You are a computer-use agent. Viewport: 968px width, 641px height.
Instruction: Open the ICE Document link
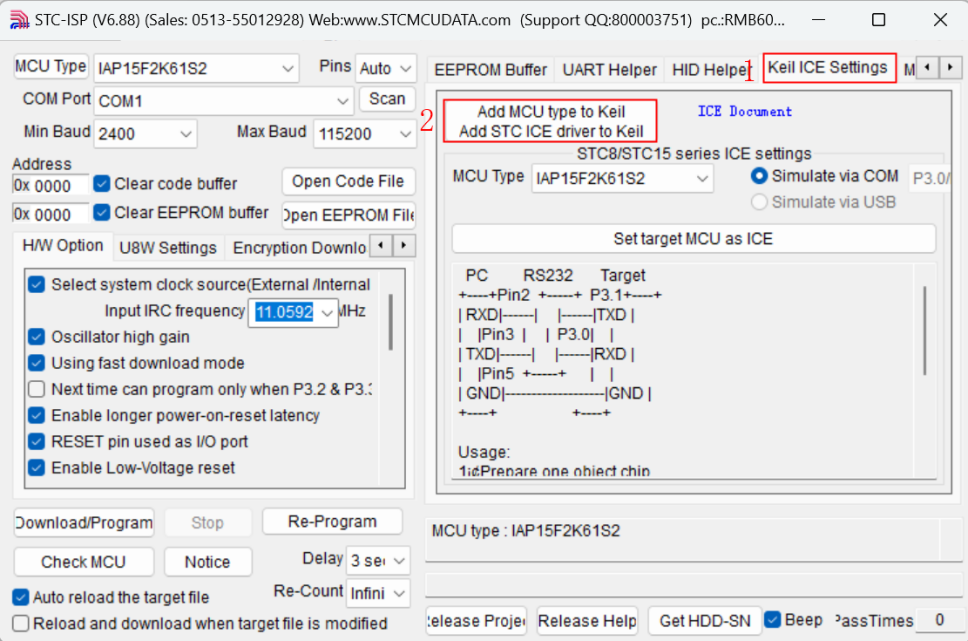744,112
